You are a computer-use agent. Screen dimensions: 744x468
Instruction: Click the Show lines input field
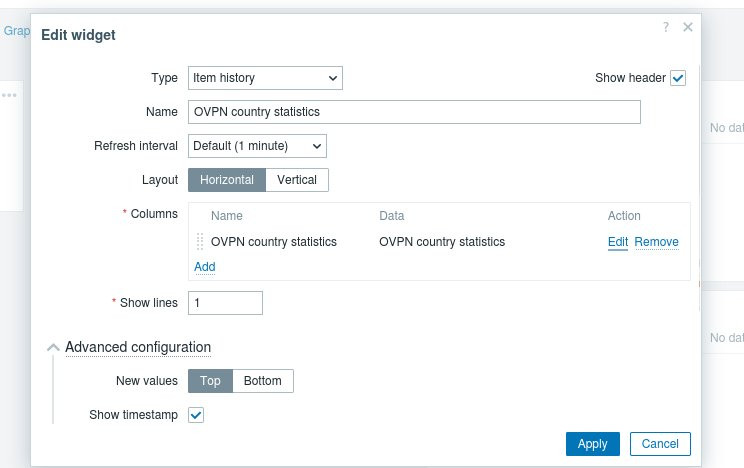click(x=225, y=302)
